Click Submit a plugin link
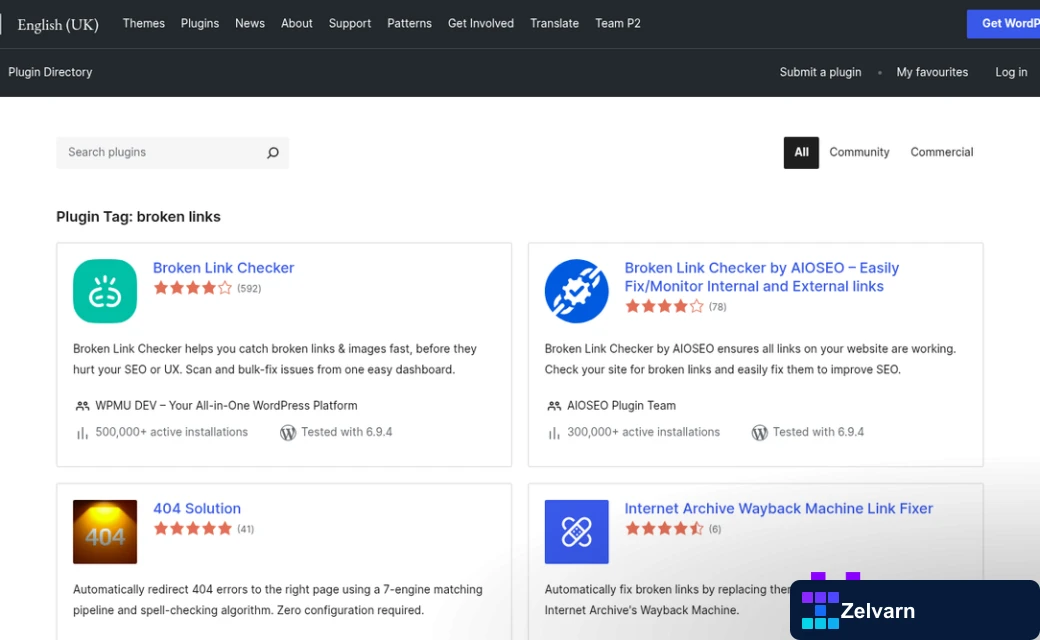1040x640 pixels. [820, 72]
